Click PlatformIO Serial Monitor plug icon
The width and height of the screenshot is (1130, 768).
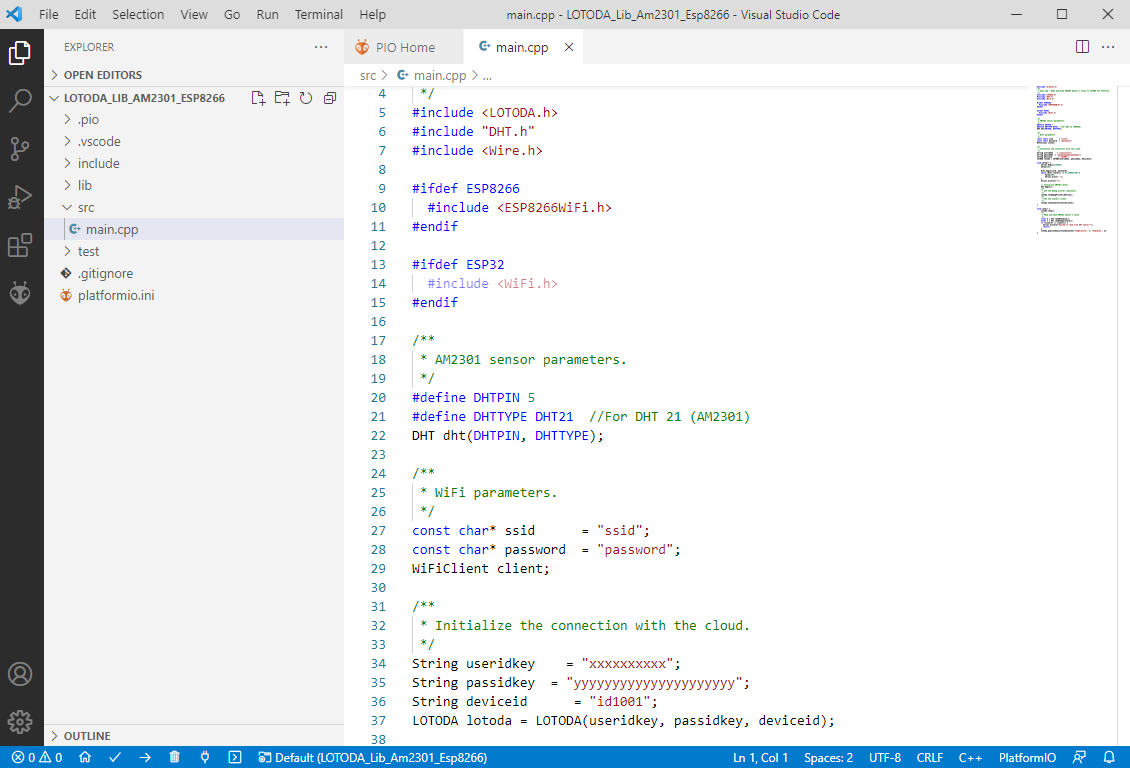click(x=205, y=757)
